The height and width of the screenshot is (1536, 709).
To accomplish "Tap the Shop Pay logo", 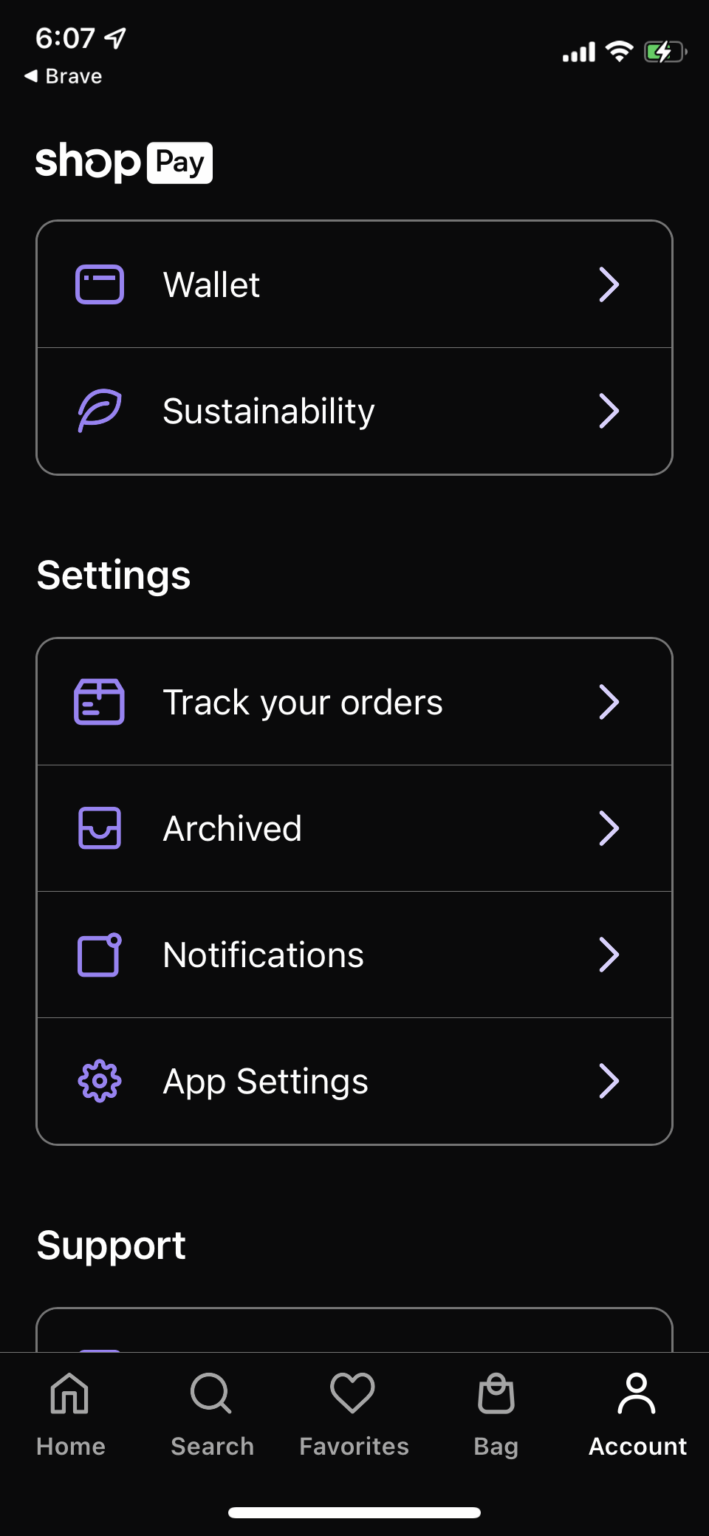I will (124, 163).
